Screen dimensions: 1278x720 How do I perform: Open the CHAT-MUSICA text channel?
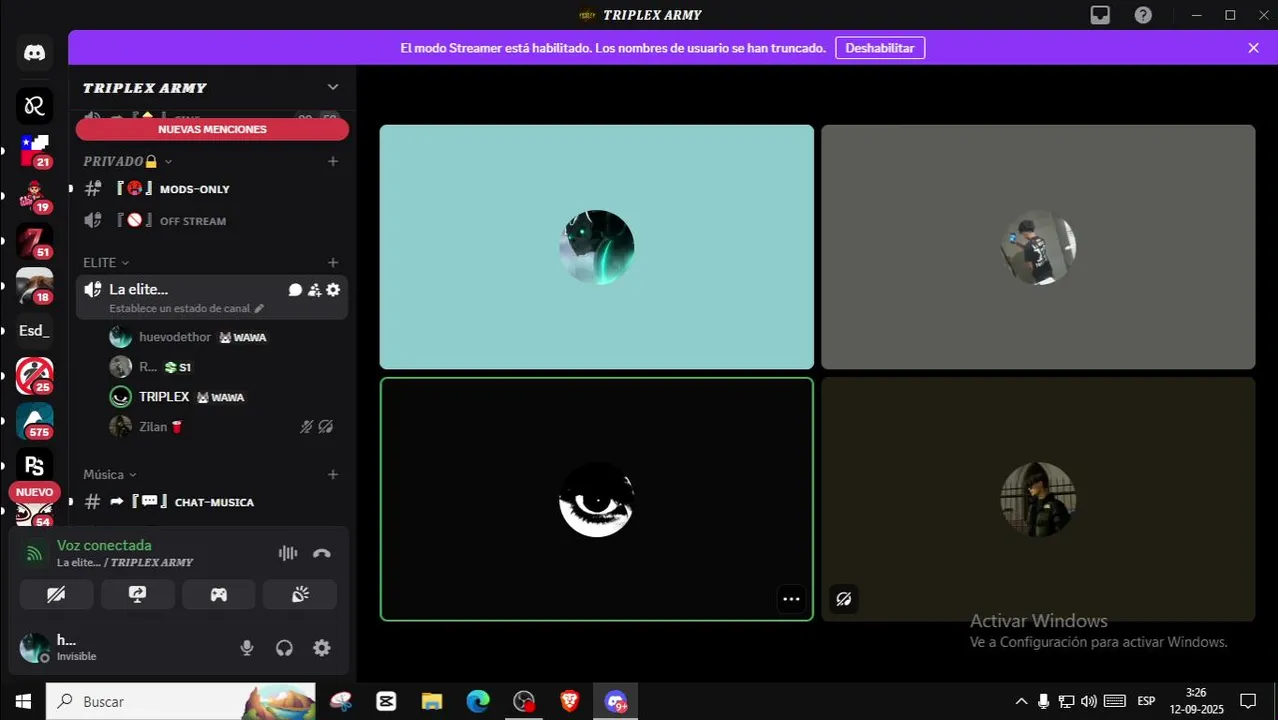[x=212, y=502]
